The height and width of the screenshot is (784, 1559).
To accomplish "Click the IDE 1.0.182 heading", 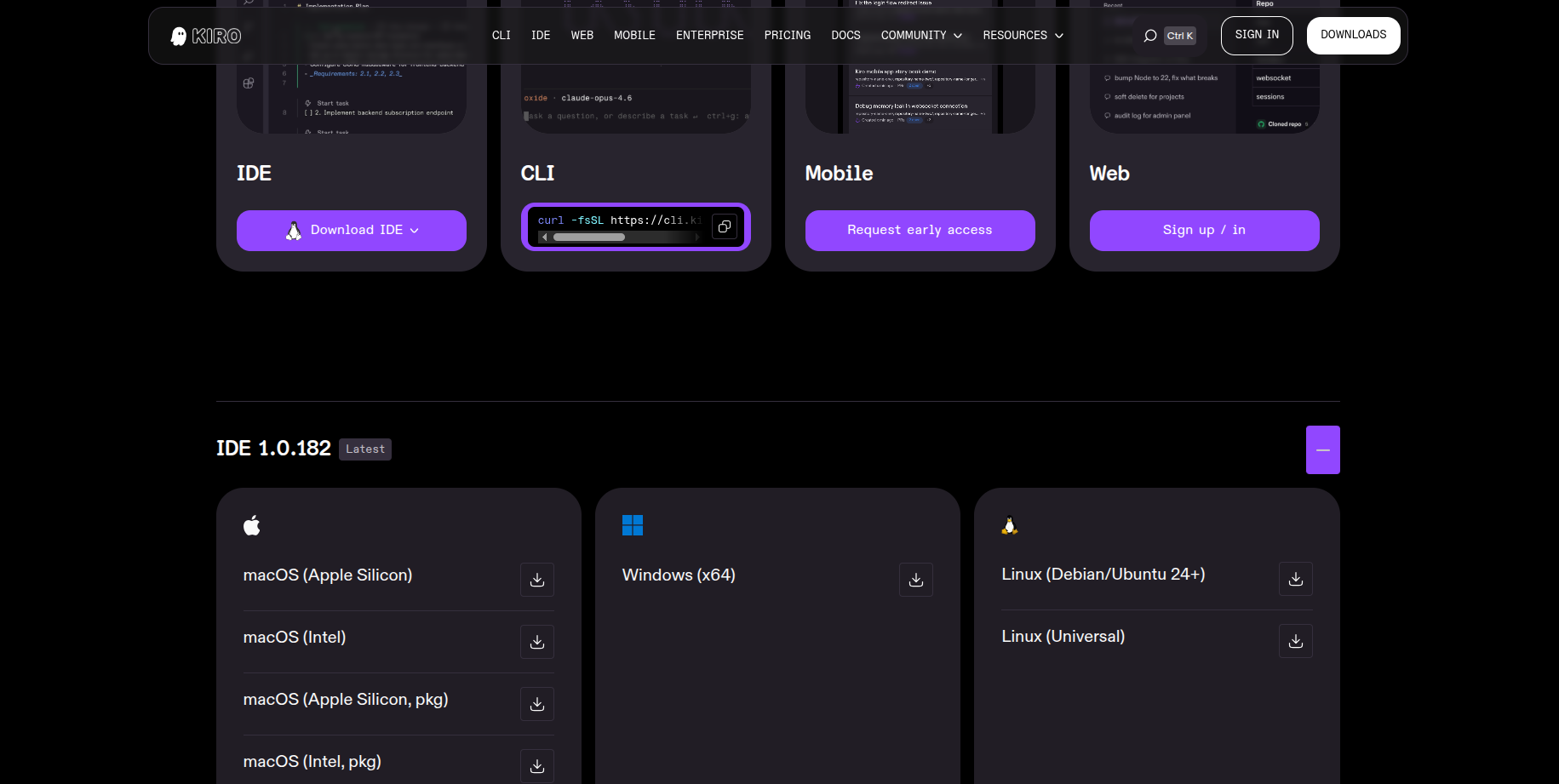I will [x=273, y=449].
